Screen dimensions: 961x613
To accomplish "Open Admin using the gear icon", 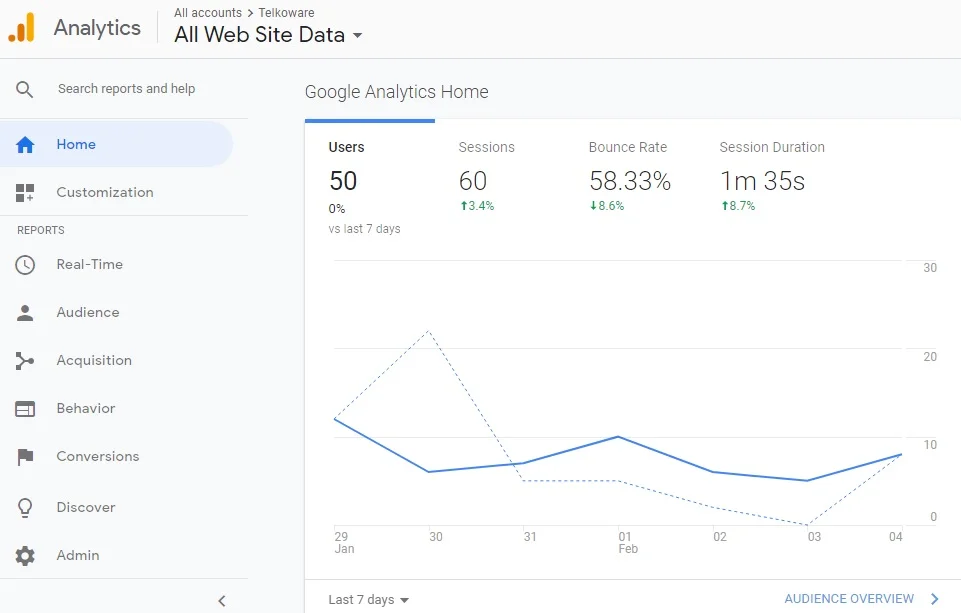I will pyautogui.click(x=25, y=556).
